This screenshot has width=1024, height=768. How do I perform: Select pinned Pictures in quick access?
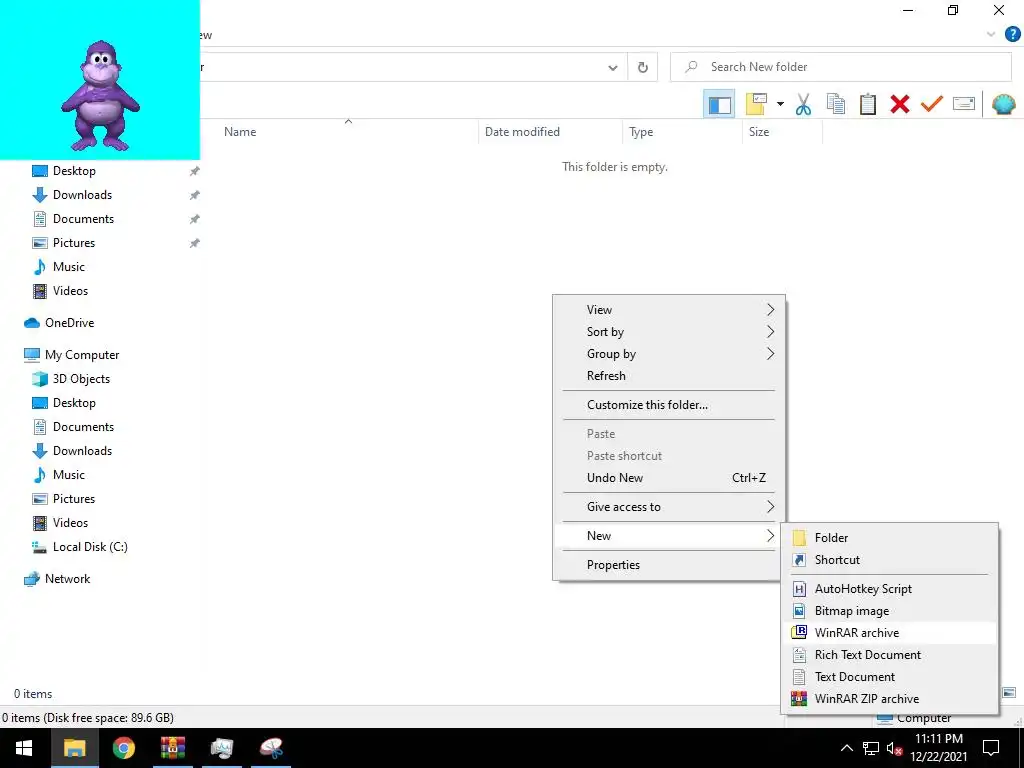pyautogui.click(x=74, y=243)
